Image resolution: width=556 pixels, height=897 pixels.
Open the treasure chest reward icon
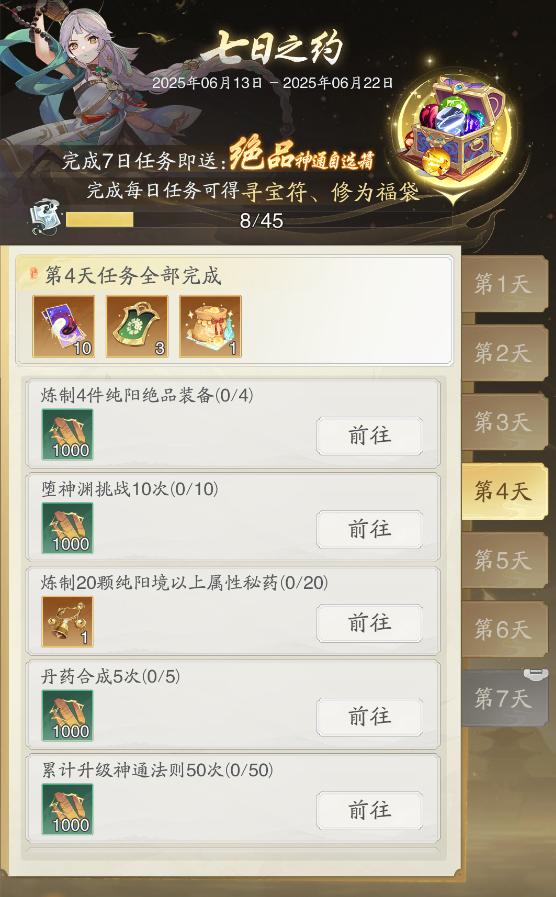coord(455,129)
